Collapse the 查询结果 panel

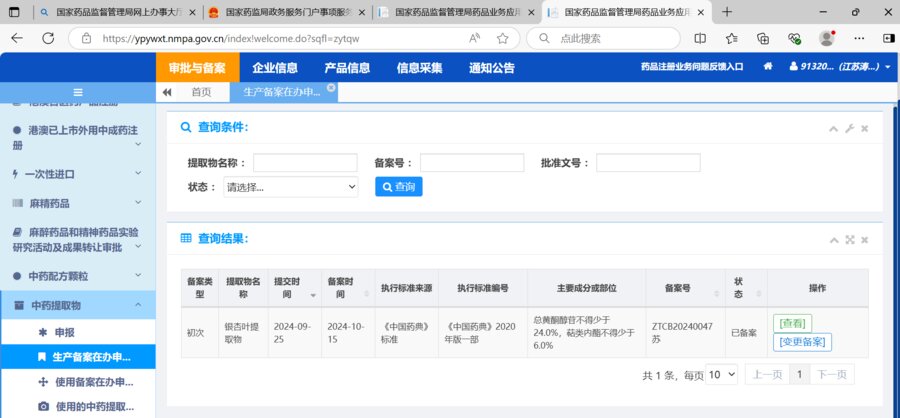click(834, 240)
